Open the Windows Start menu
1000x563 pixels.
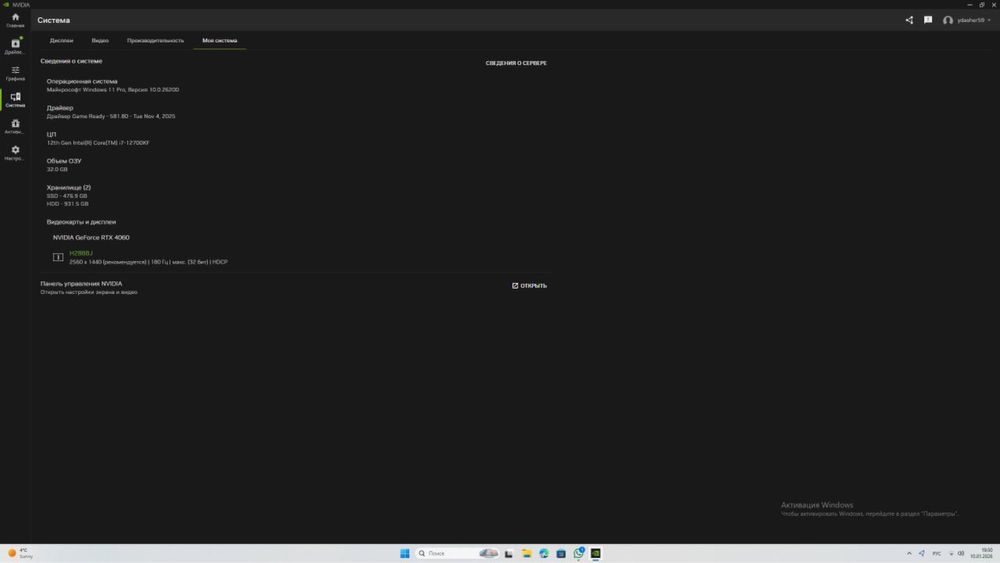click(404, 553)
